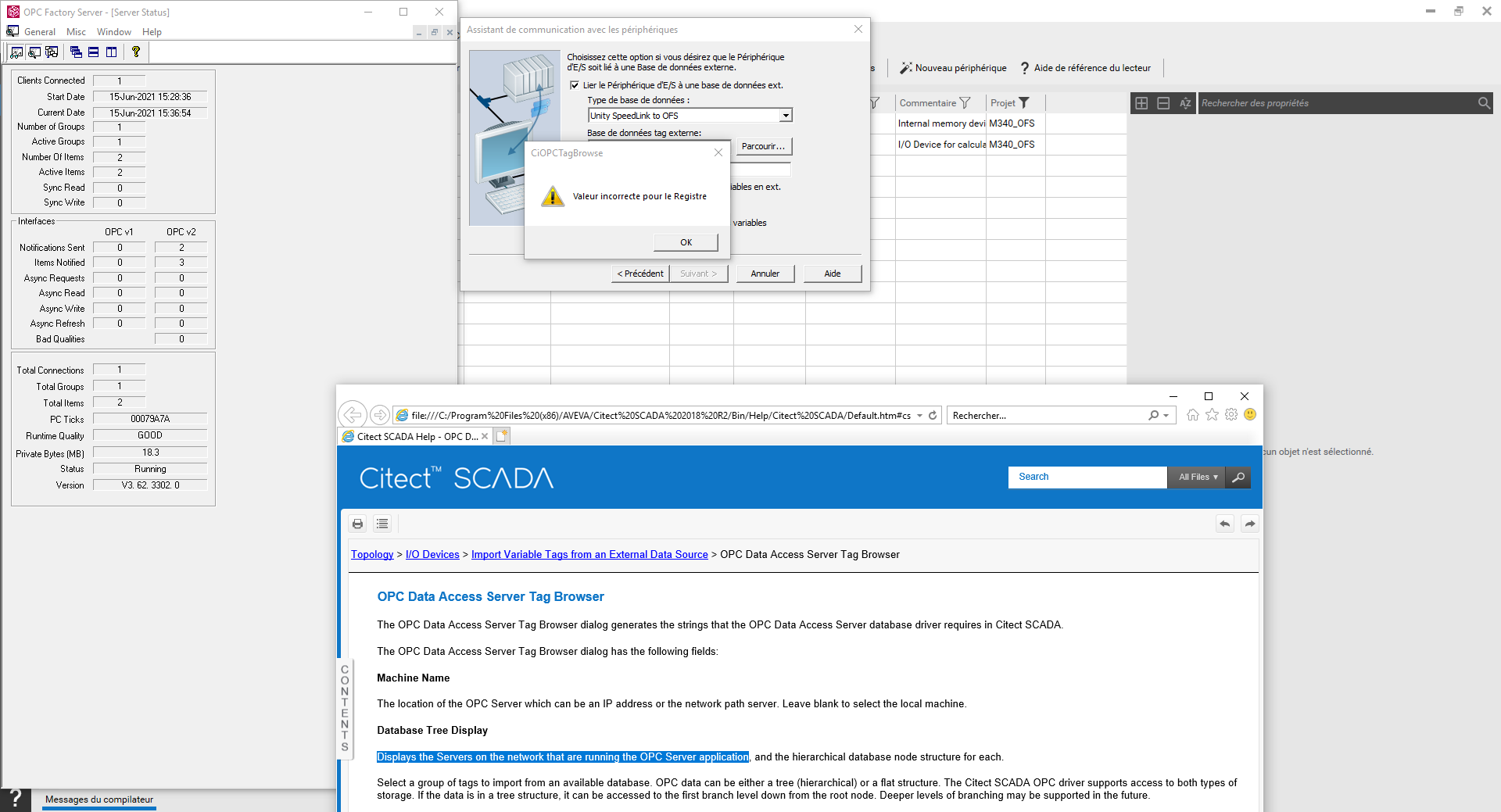
Task: Open the 'I/O Devices' breadcrumb link
Action: (432, 555)
